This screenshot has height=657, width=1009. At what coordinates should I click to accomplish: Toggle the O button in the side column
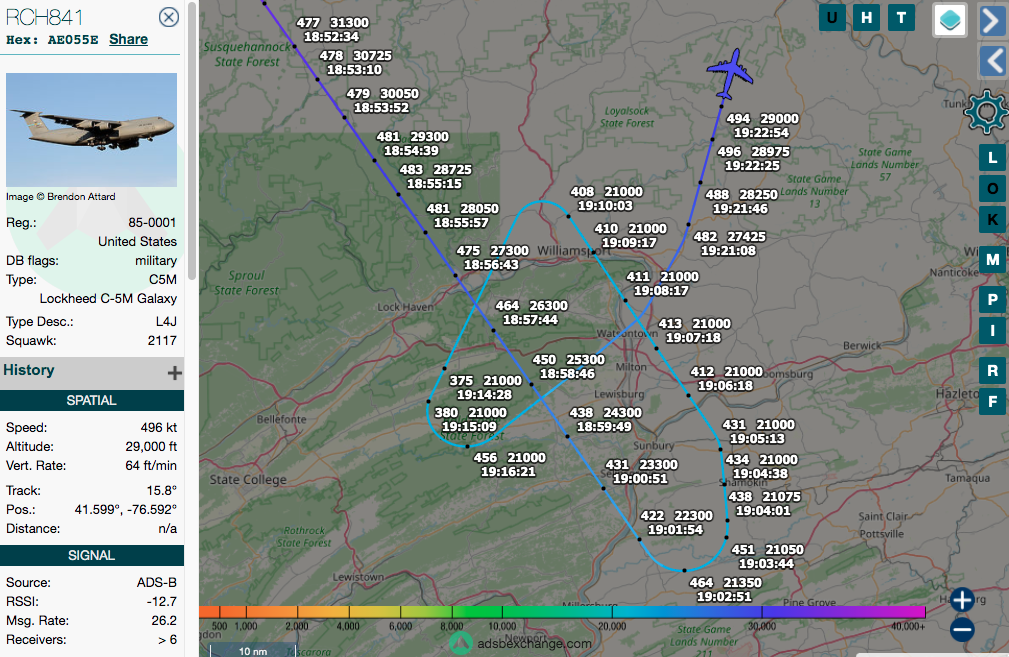[992, 189]
